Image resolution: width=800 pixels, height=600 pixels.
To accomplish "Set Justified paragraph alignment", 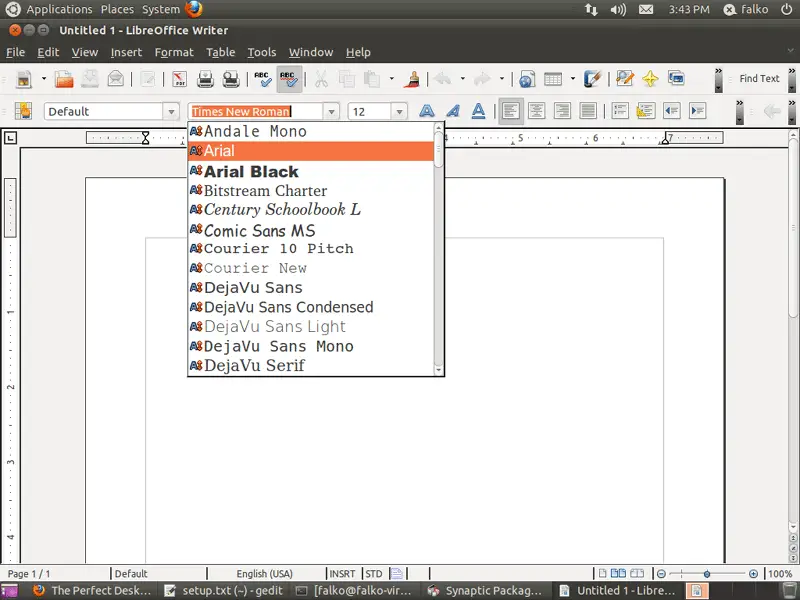I will pyautogui.click(x=588, y=111).
